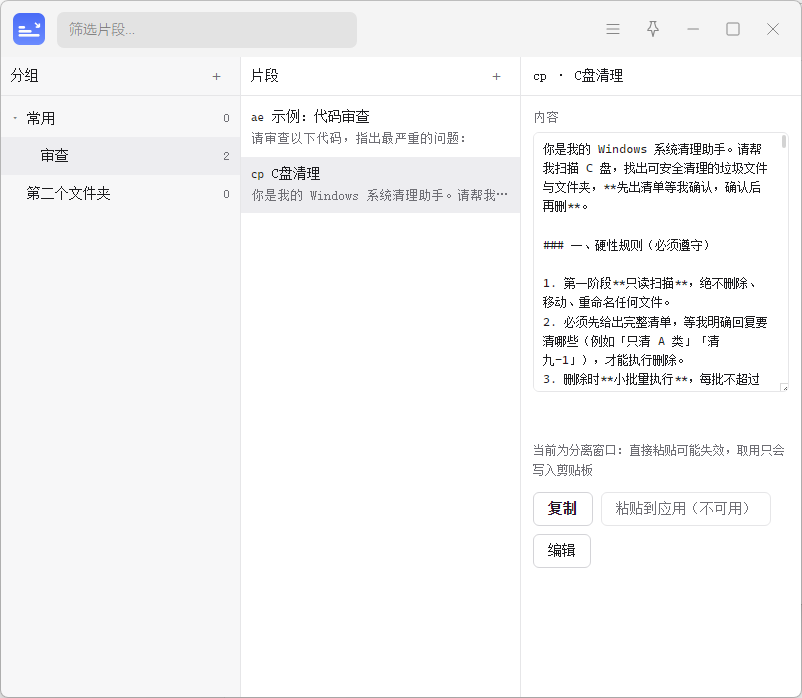Click the count 2 beside 审查

coord(226,156)
